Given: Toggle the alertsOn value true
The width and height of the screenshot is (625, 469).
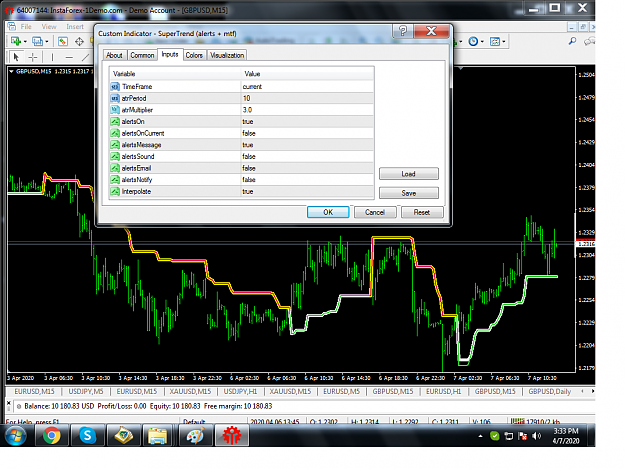Looking at the screenshot, I should [307, 122].
